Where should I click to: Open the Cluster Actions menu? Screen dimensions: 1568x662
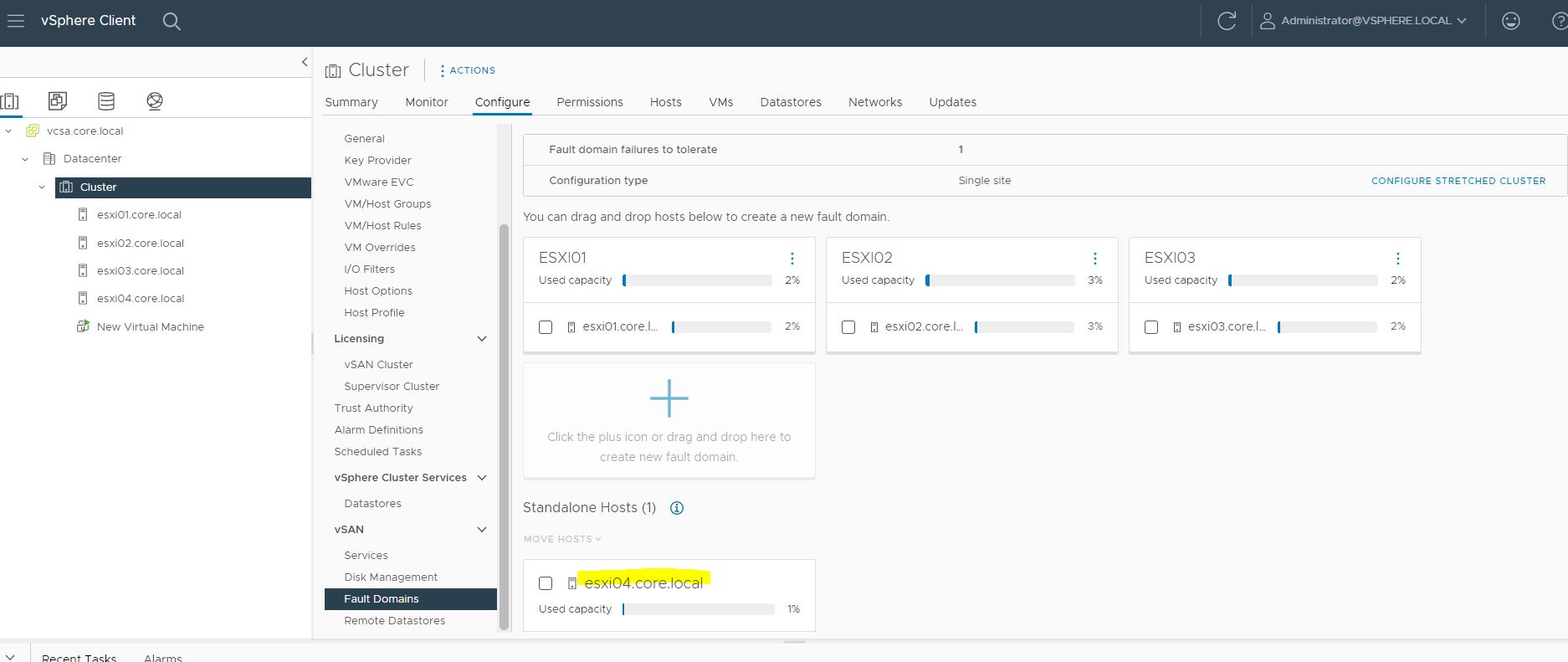(x=468, y=71)
